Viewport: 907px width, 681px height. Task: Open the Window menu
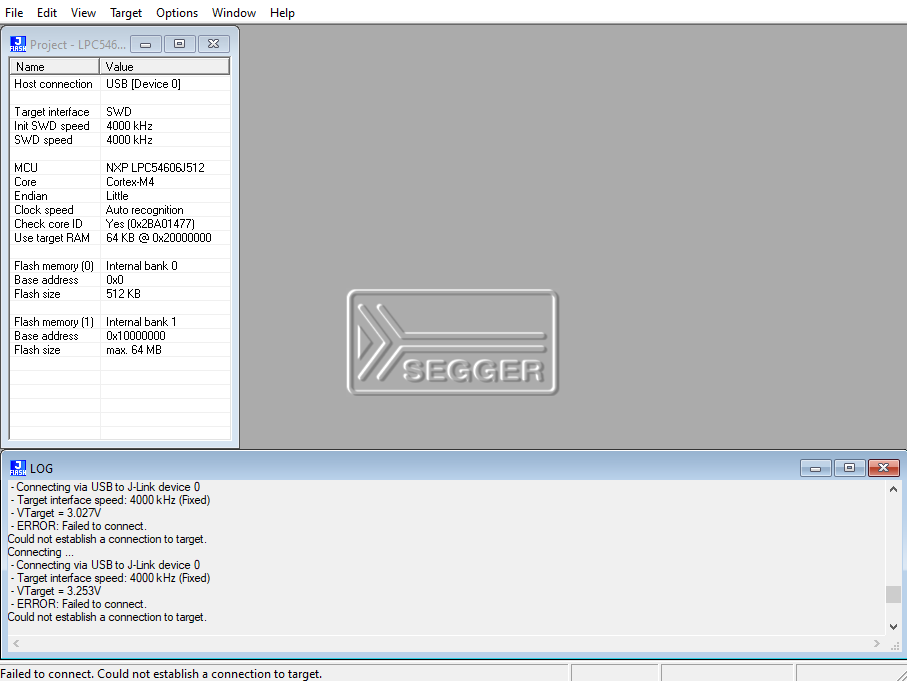(234, 13)
